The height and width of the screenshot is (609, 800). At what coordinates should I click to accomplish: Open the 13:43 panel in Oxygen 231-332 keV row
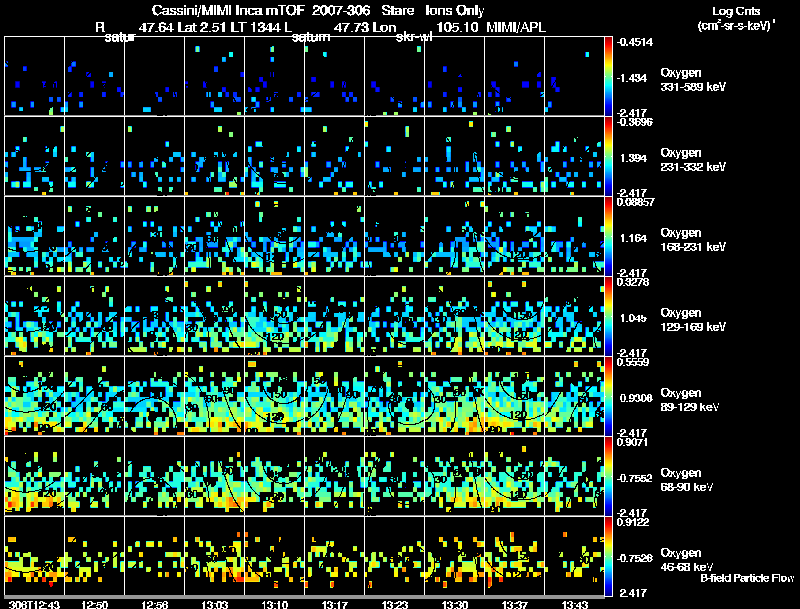tap(574, 156)
